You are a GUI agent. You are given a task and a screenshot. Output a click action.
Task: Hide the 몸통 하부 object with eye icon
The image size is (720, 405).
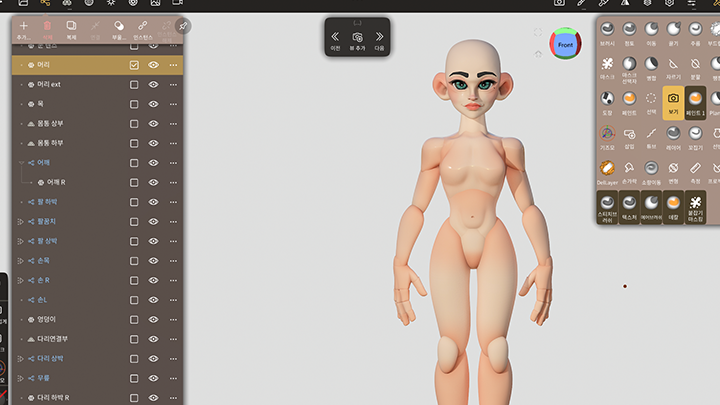(153, 143)
